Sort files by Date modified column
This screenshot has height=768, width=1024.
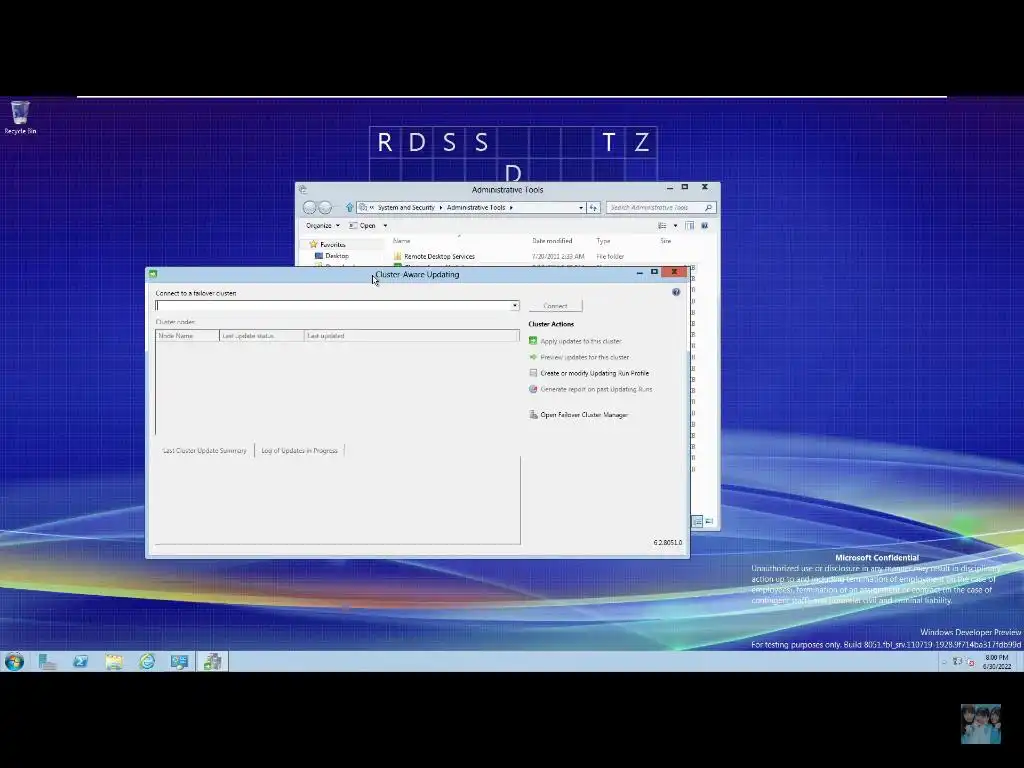[x=552, y=241]
